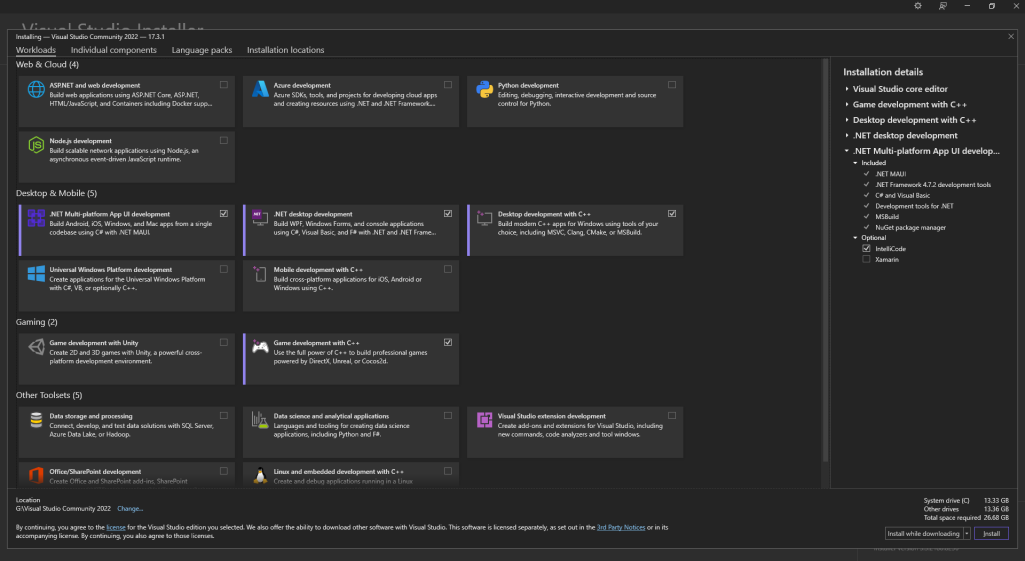Check Data storage and processing workload
Viewport: 1025px width, 561px height.
pyautogui.click(x=224, y=415)
